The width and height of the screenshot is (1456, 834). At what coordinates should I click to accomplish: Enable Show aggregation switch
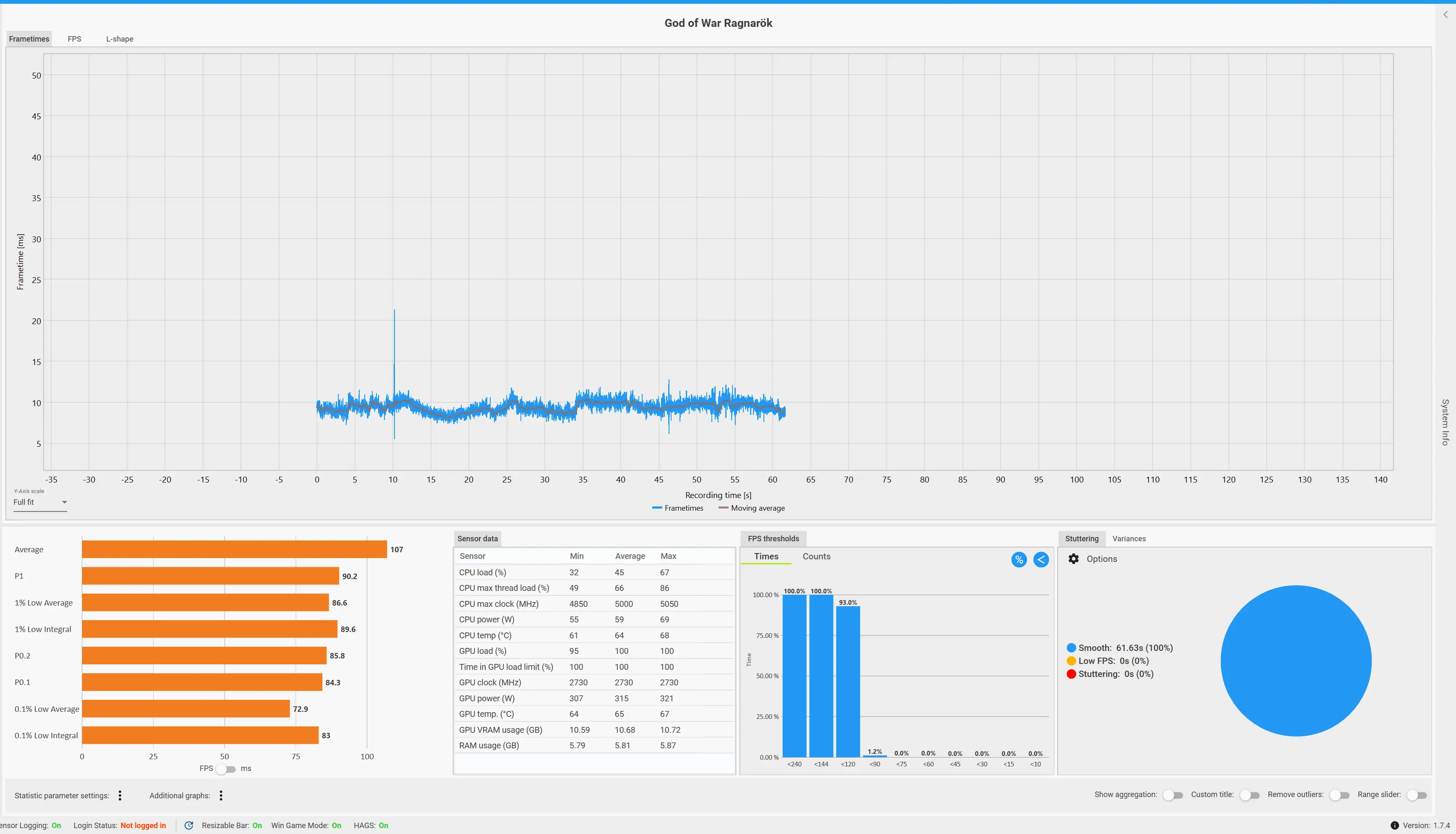(x=1173, y=795)
